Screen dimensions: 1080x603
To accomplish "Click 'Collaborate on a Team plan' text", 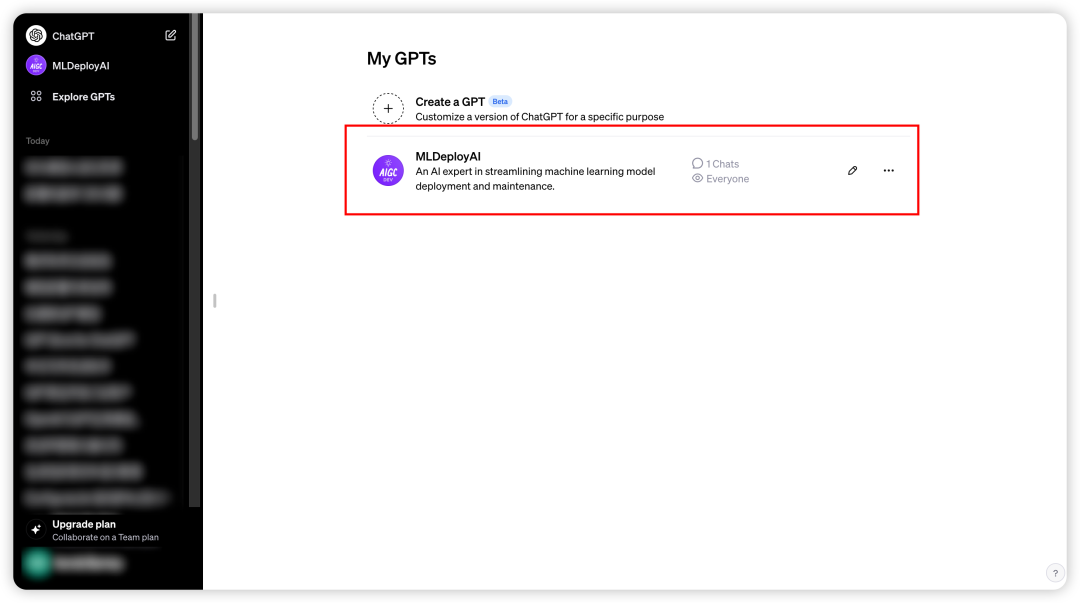I will [105, 538].
